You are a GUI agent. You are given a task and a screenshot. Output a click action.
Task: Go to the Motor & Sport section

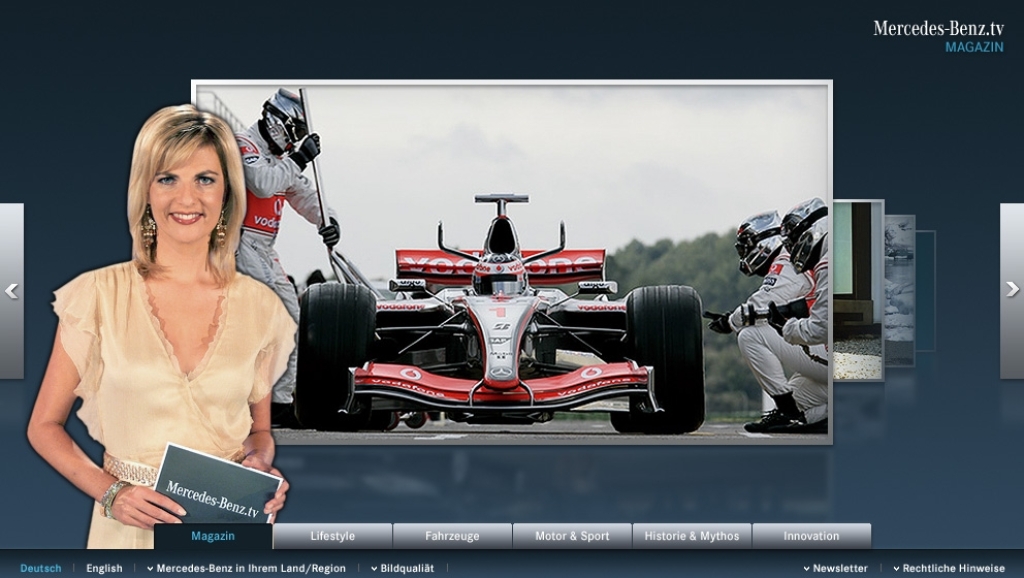tap(571, 536)
